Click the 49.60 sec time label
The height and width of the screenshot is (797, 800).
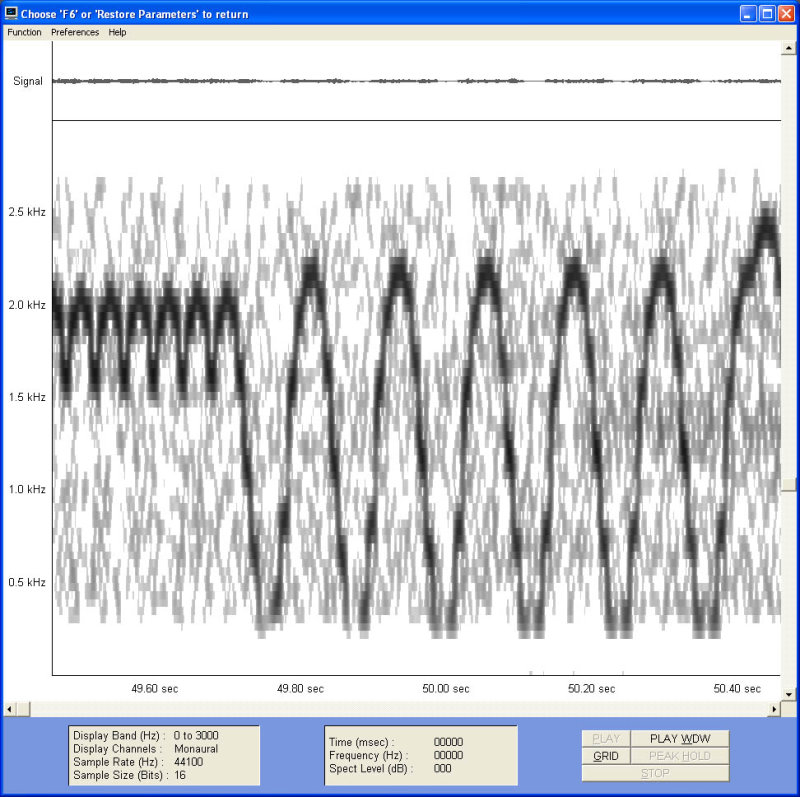click(x=155, y=688)
